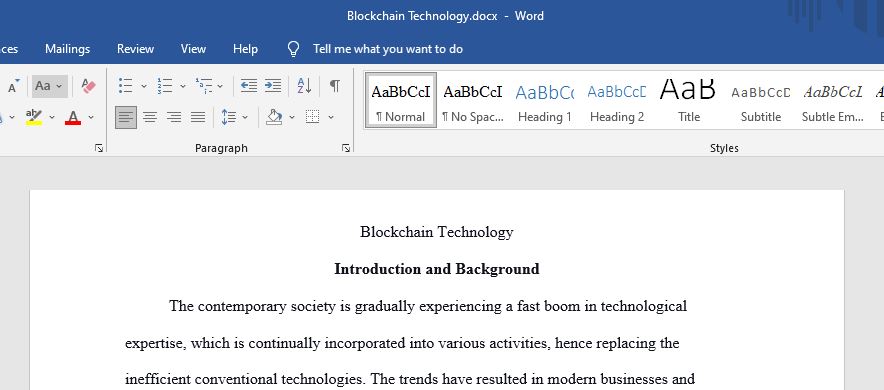This screenshot has height=390, width=884.
Task: Expand the Shading dropdown arrow
Action: point(291,117)
